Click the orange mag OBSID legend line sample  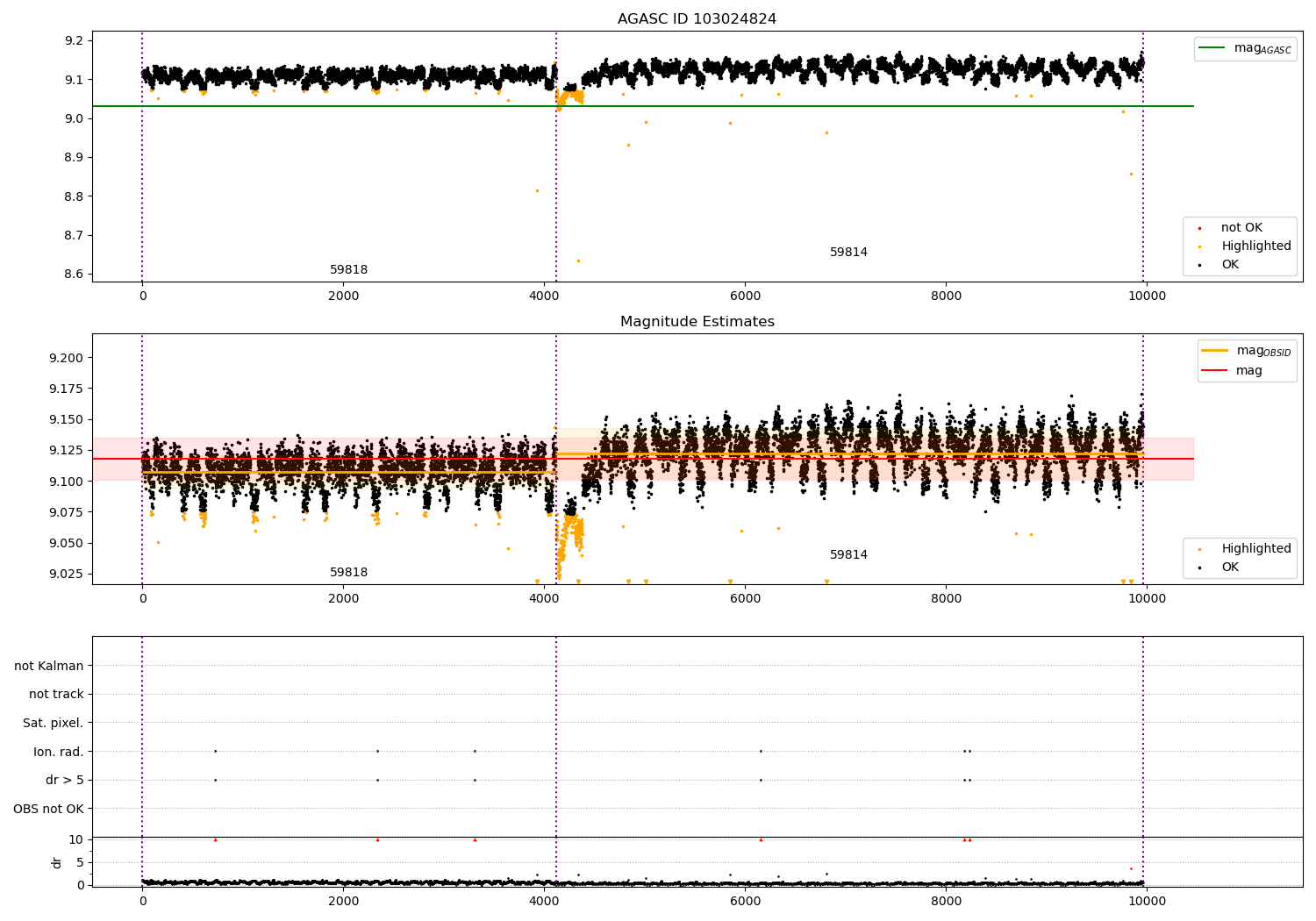1215,351
